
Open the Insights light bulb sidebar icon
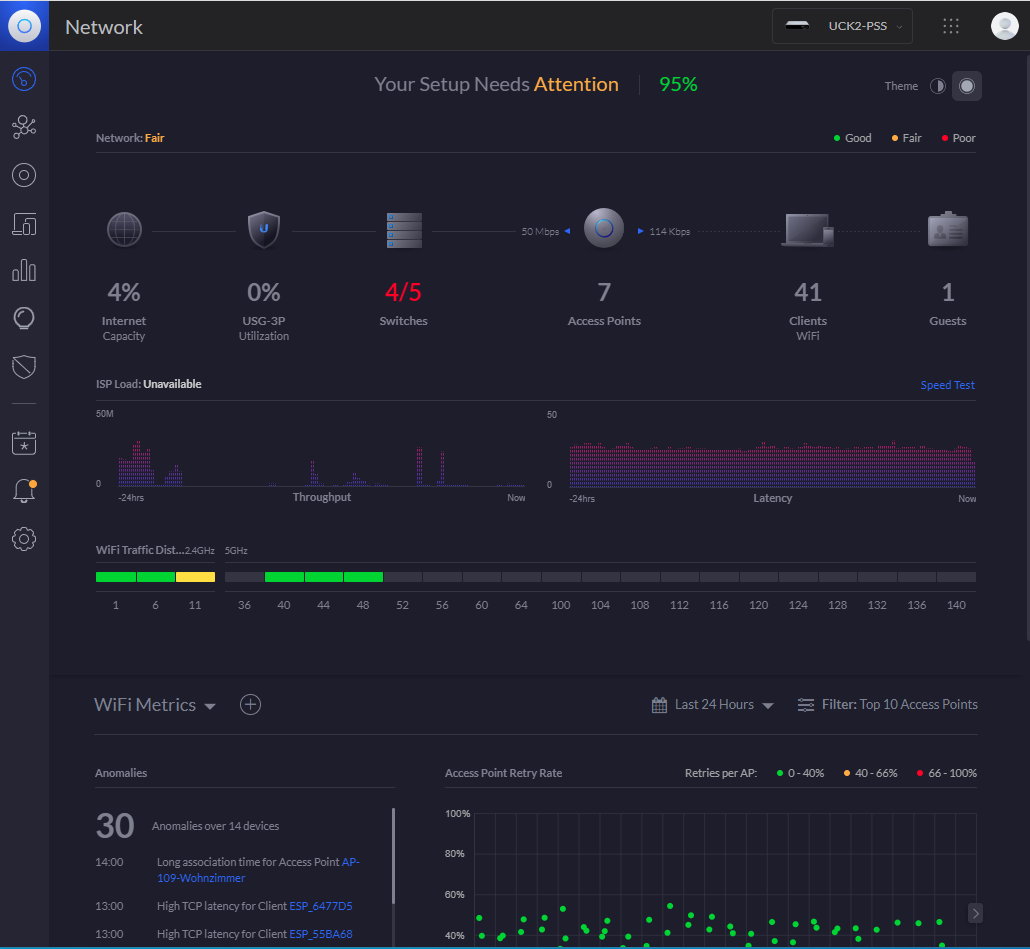(x=24, y=319)
